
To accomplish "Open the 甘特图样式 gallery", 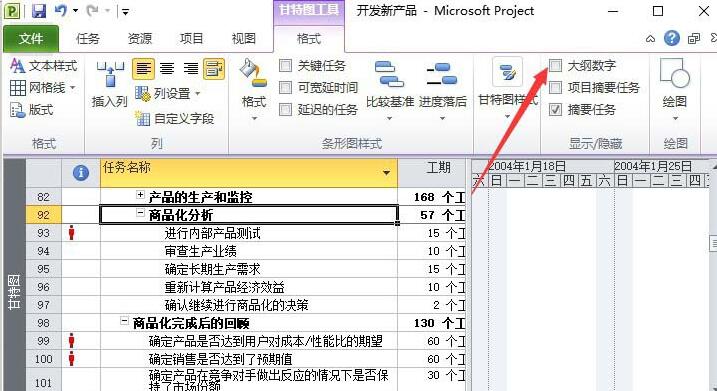I will point(508,89).
